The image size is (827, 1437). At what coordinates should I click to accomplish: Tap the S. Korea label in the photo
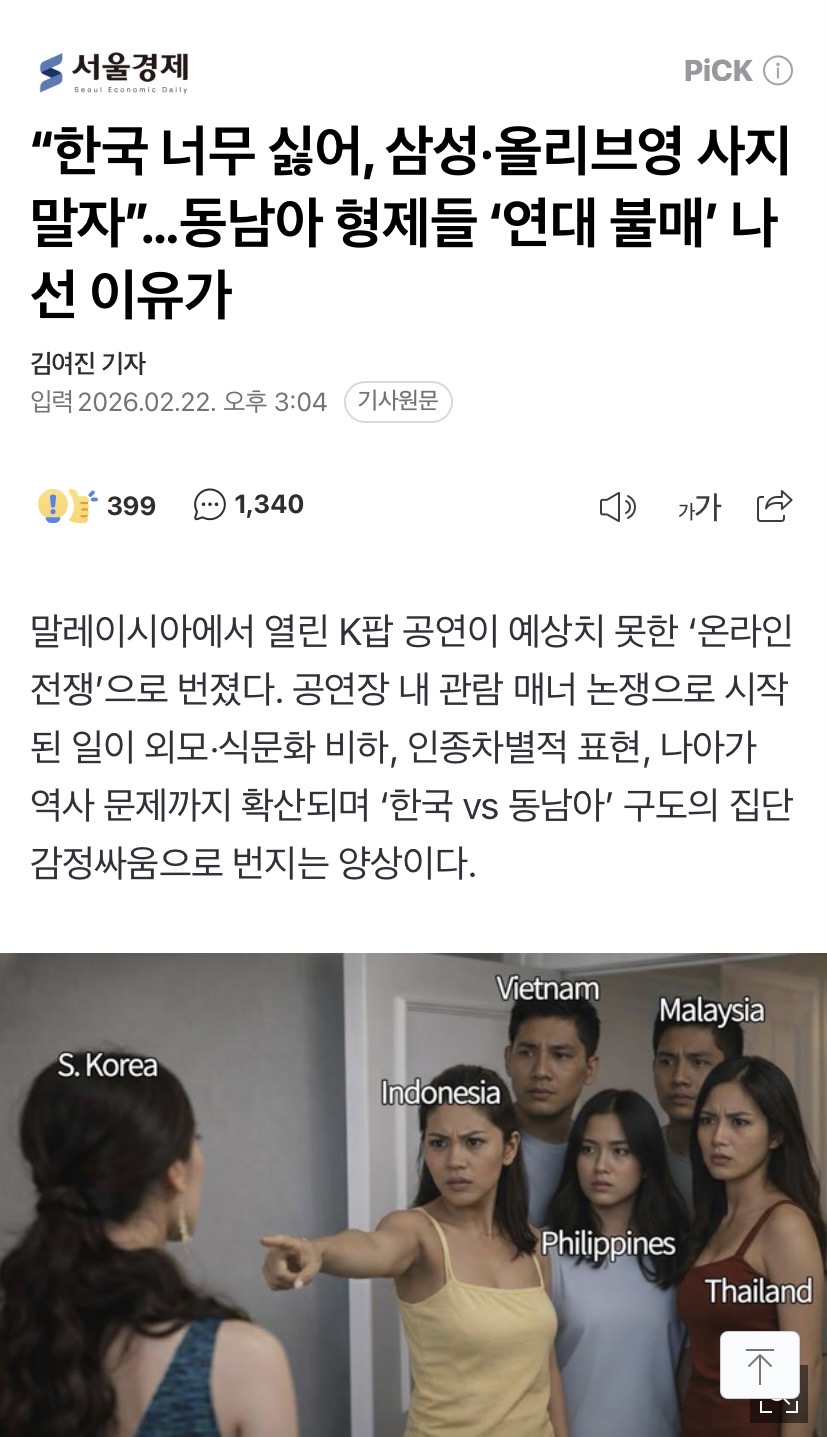pos(108,1065)
